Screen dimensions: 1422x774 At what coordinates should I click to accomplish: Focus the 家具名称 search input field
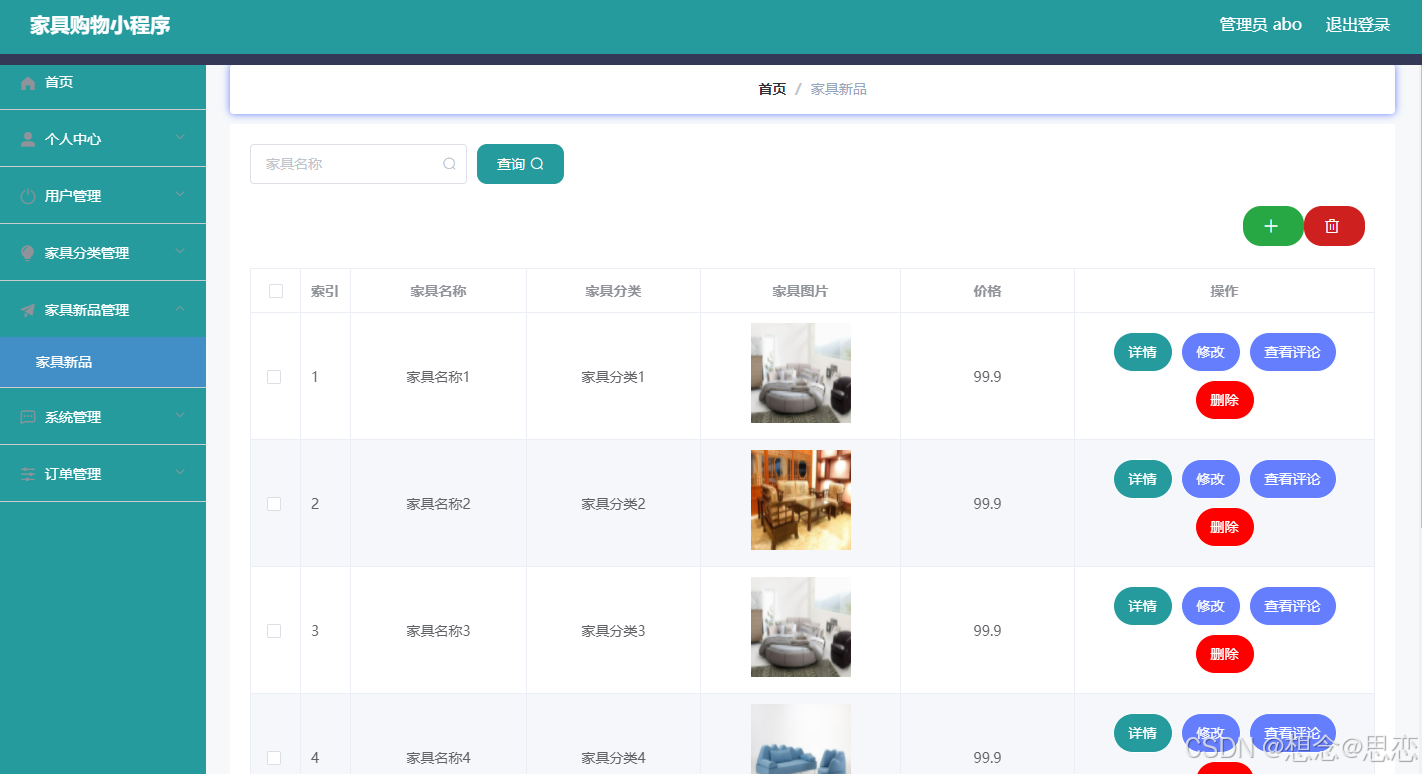click(x=358, y=164)
